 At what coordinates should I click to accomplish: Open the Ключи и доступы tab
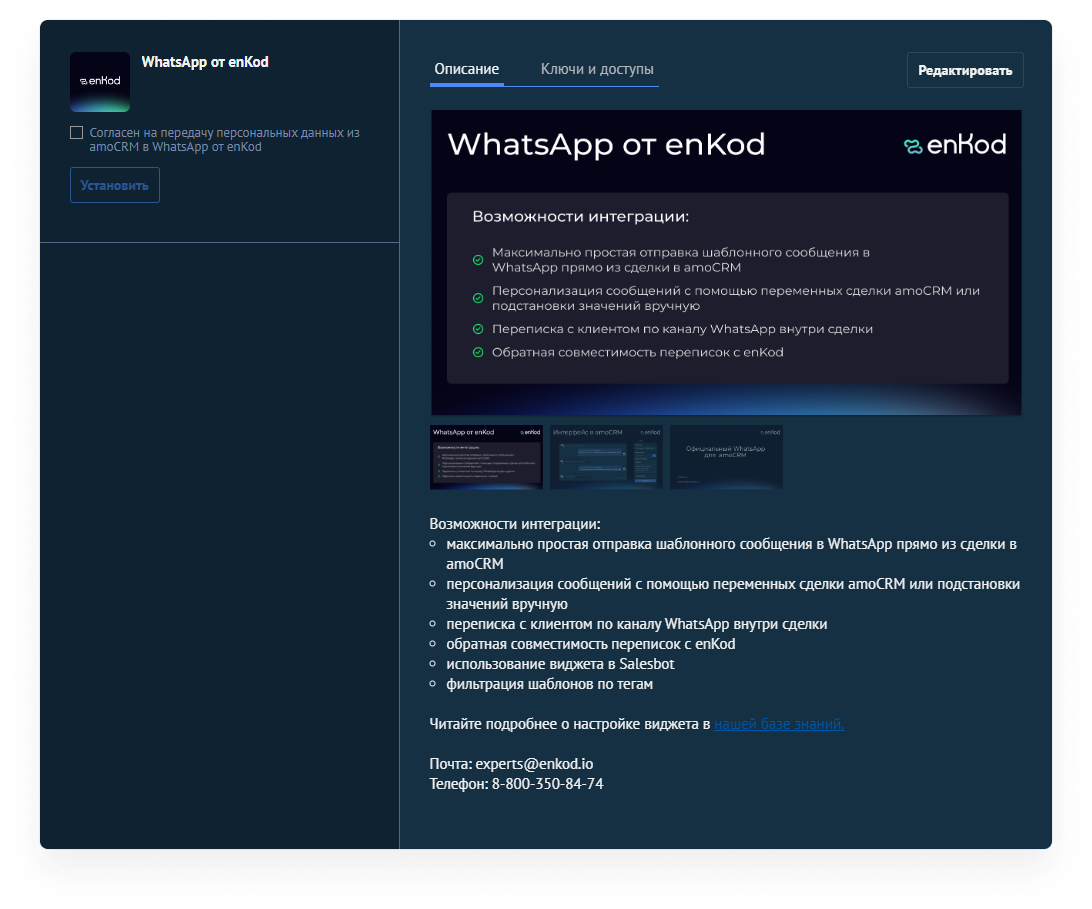[x=597, y=69]
